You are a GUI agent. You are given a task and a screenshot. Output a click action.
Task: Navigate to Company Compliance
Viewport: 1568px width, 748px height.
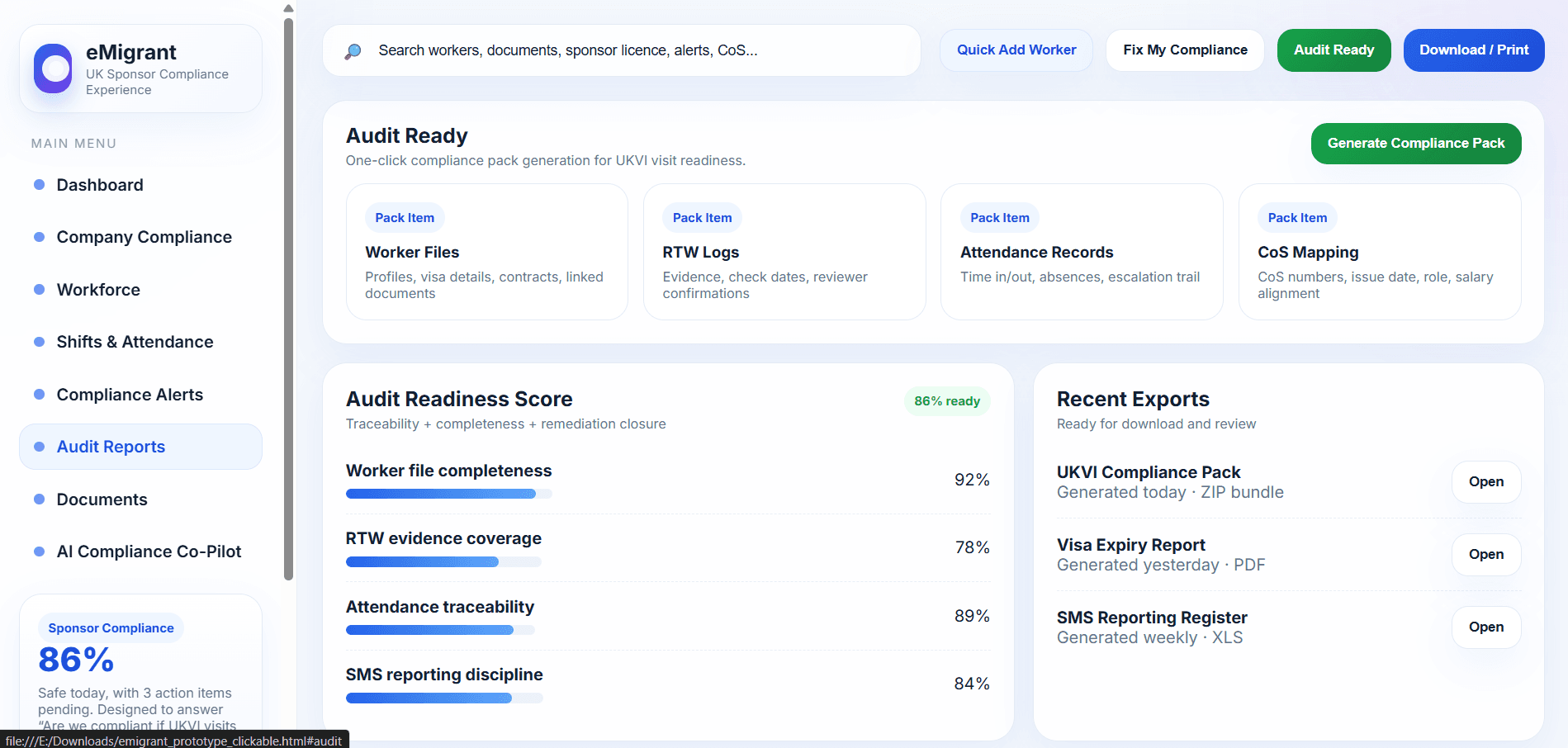(144, 237)
